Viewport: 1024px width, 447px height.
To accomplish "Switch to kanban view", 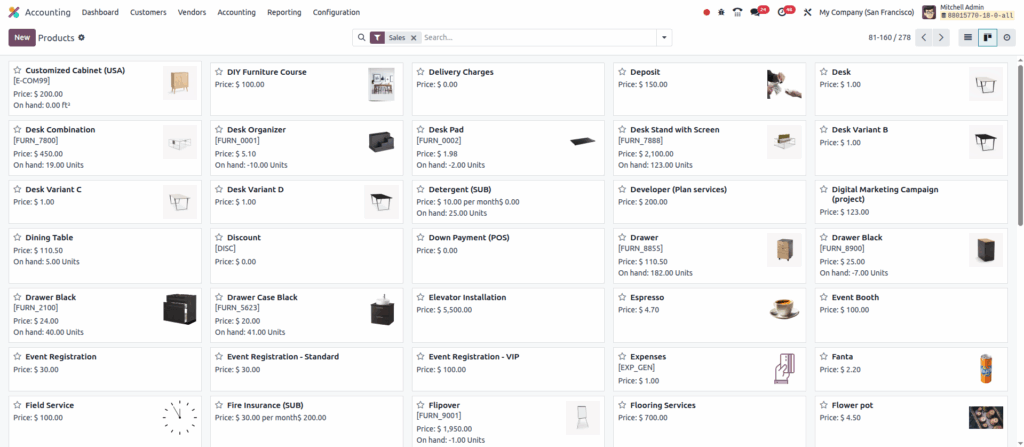I will (987, 38).
